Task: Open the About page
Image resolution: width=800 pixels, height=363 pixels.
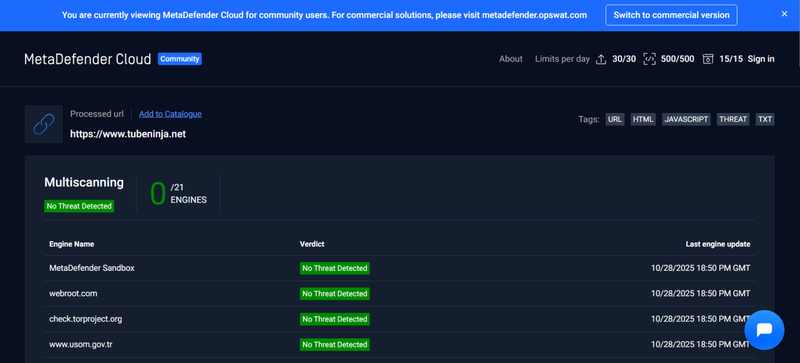Action: click(511, 59)
